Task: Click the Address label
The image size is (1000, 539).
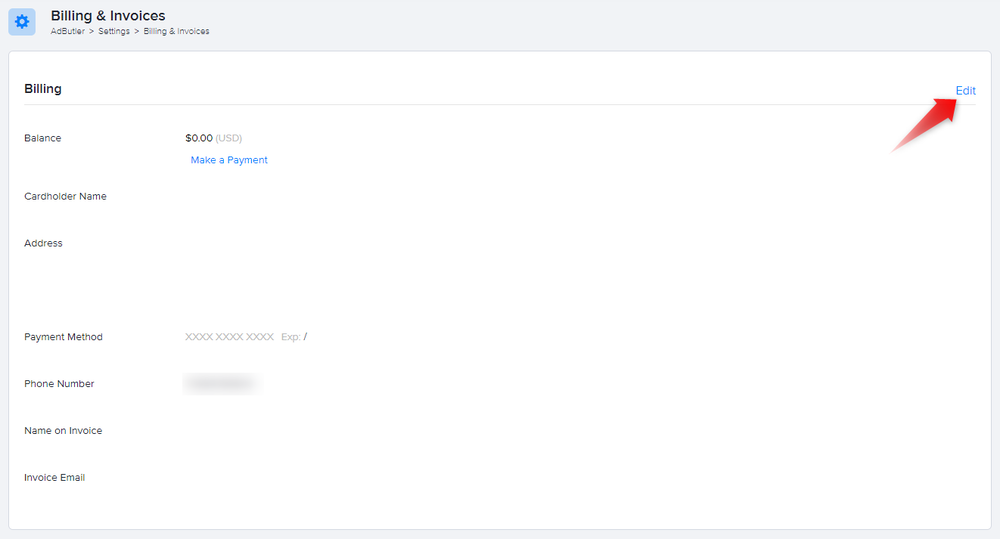Action: pos(43,243)
